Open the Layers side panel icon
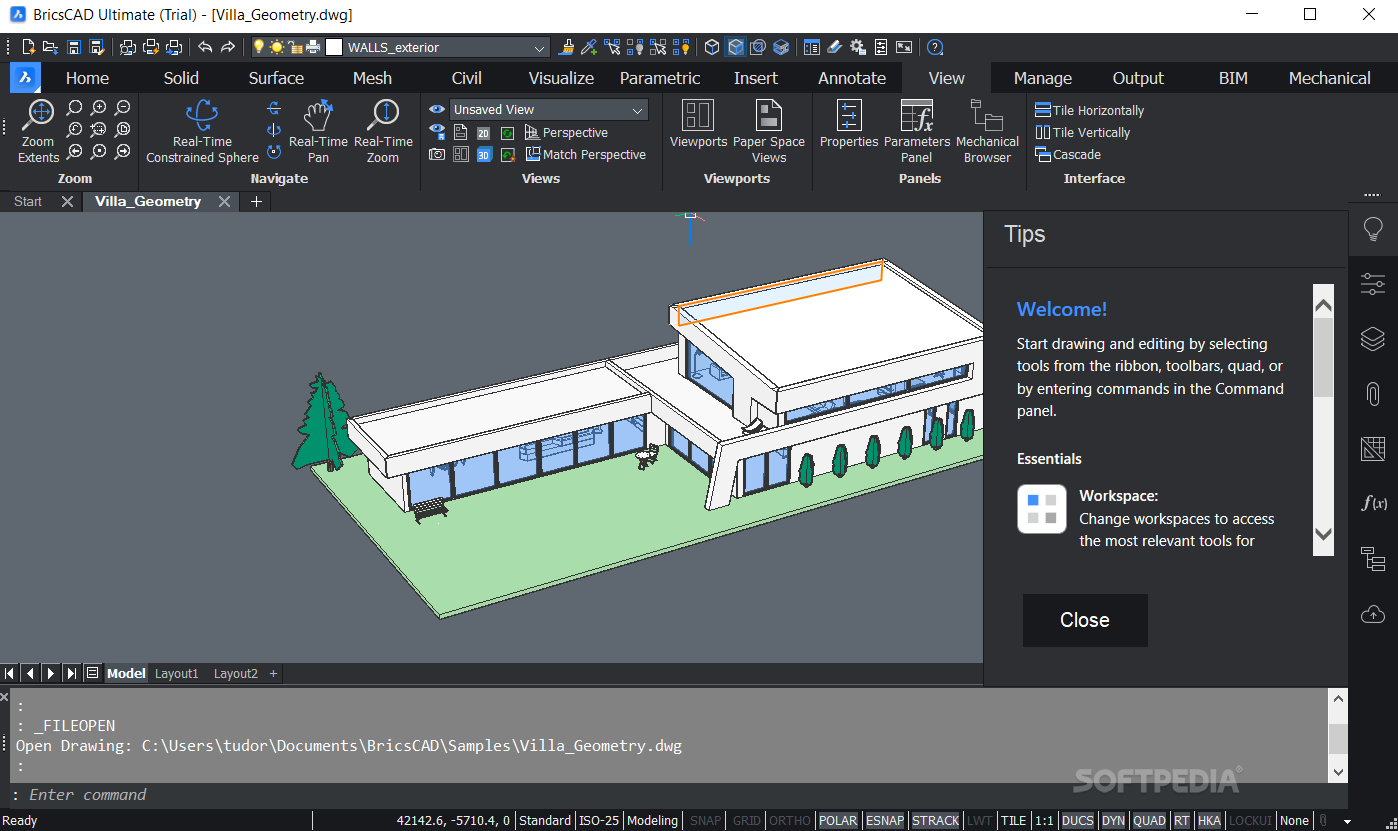 click(1373, 339)
